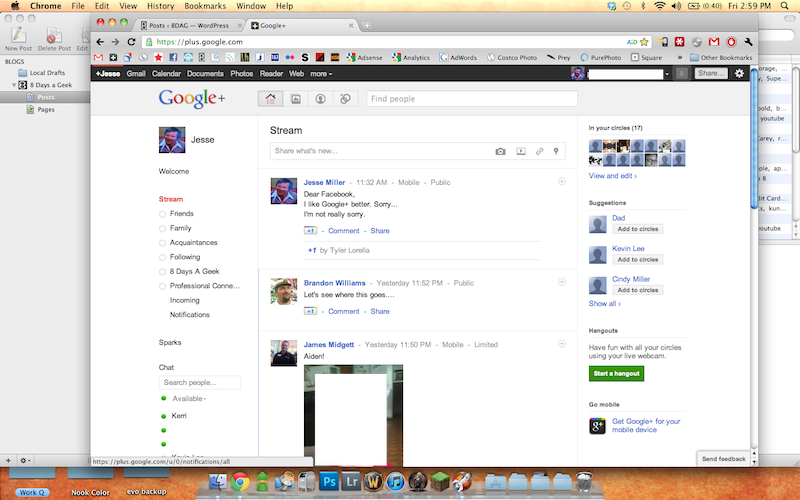
Task: Open the Window menu in menu bar
Action: coord(251,6)
